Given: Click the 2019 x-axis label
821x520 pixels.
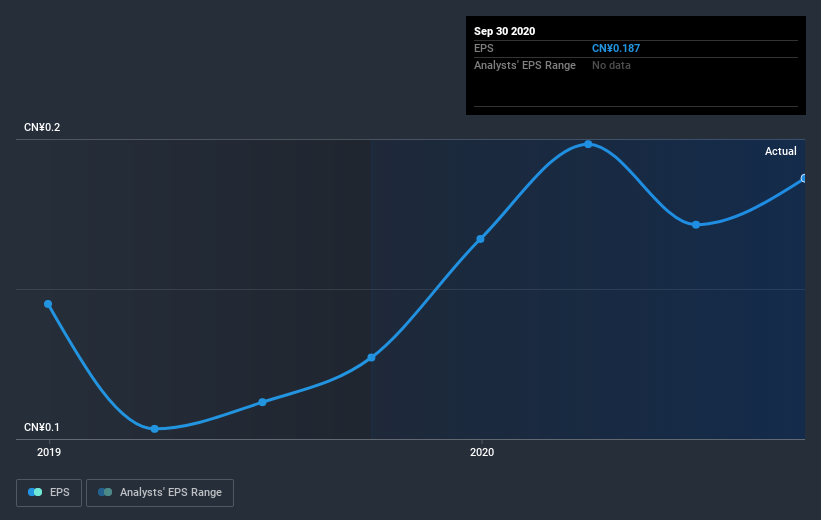Looking at the screenshot, I should coord(49,452).
